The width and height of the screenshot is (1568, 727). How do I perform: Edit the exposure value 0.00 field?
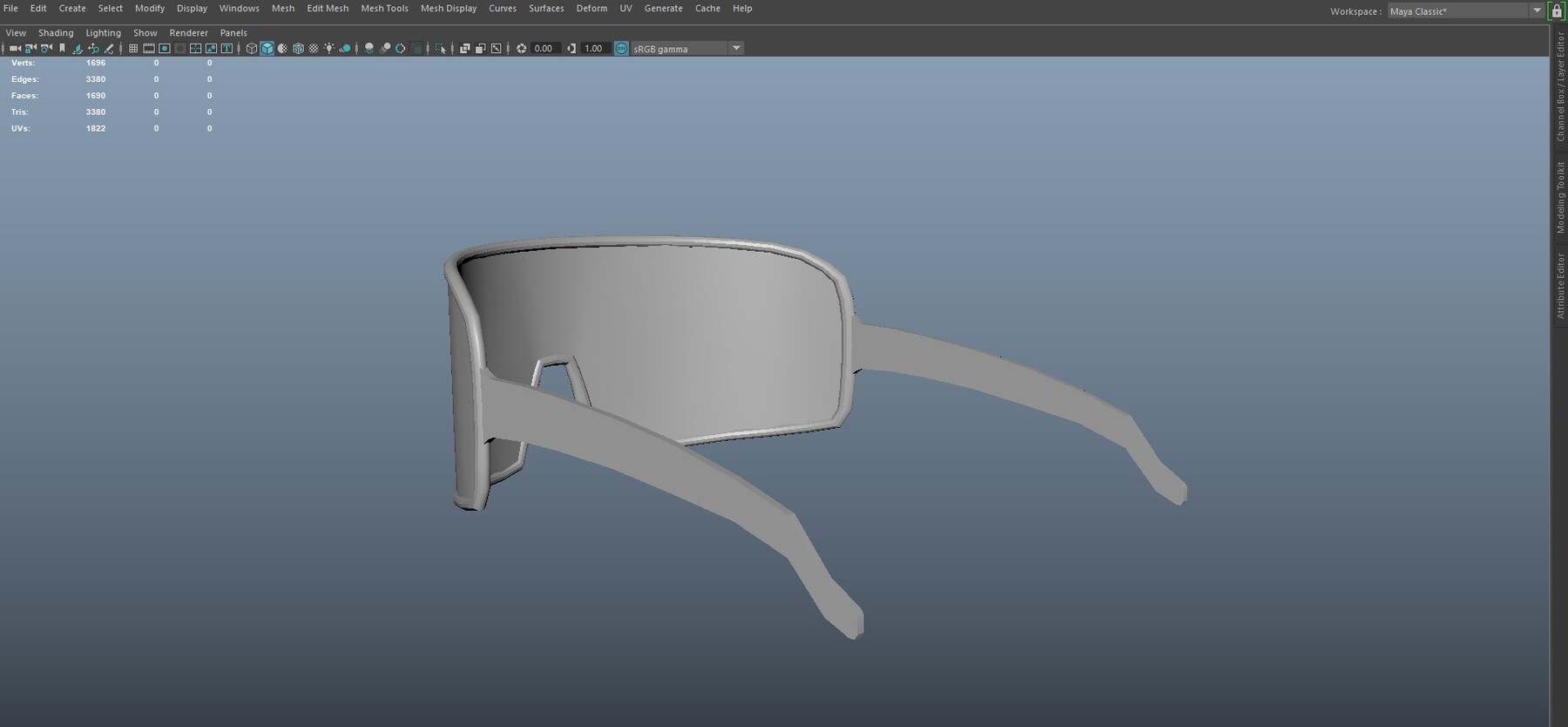click(x=545, y=48)
